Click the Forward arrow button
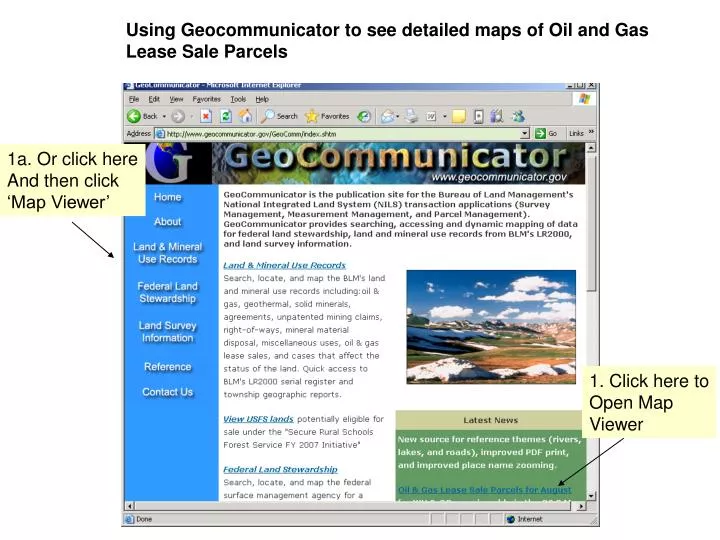The height and width of the screenshot is (540, 720). pyautogui.click(x=178, y=117)
